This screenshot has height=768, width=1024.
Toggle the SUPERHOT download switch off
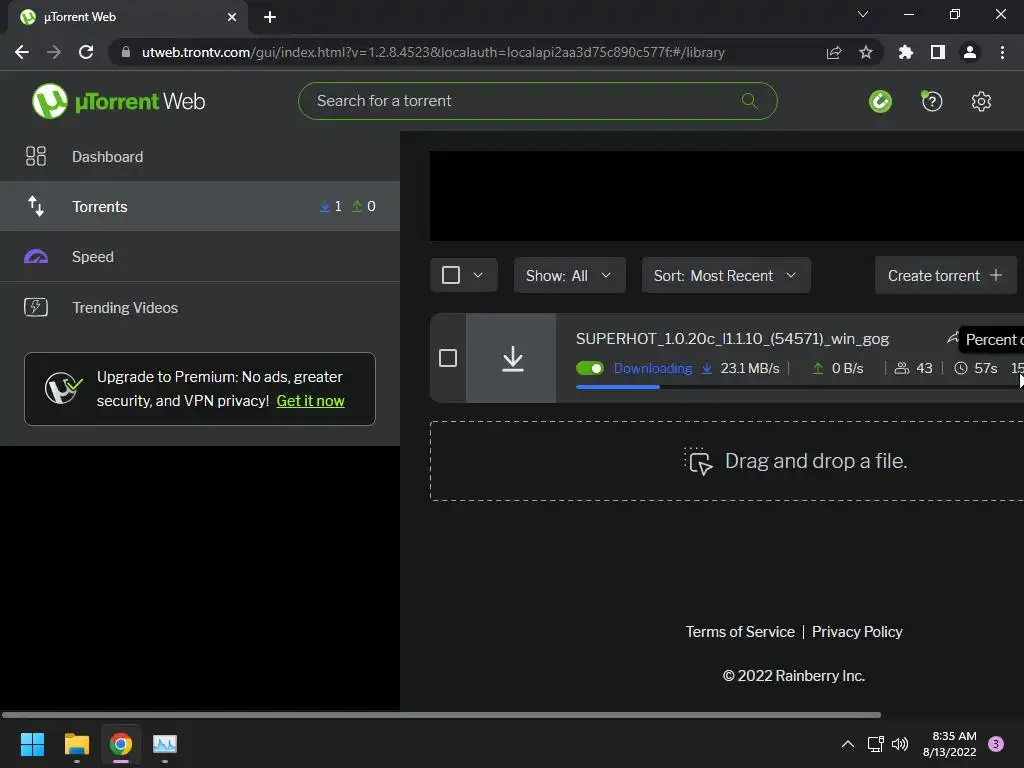coord(590,368)
